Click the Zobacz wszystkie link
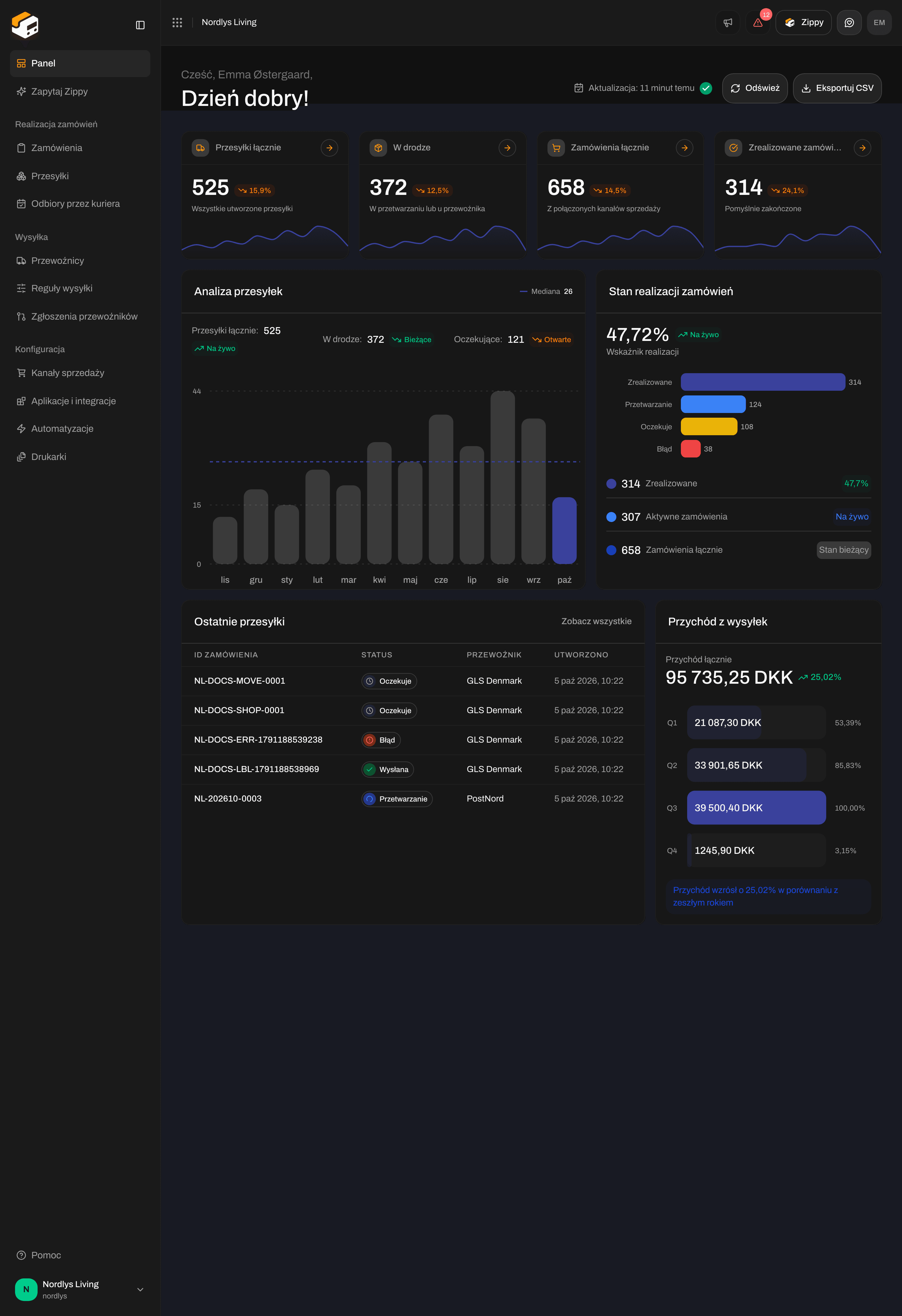 [x=596, y=621]
